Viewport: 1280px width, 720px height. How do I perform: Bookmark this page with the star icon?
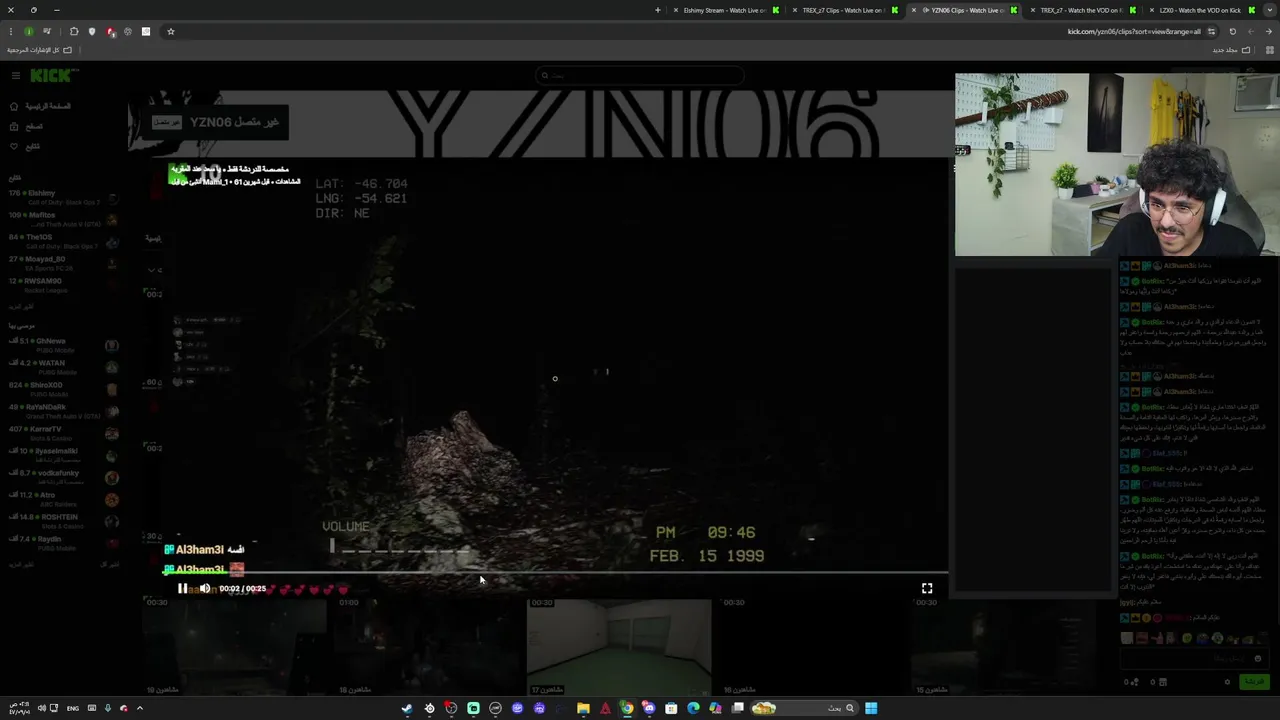[x=171, y=32]
